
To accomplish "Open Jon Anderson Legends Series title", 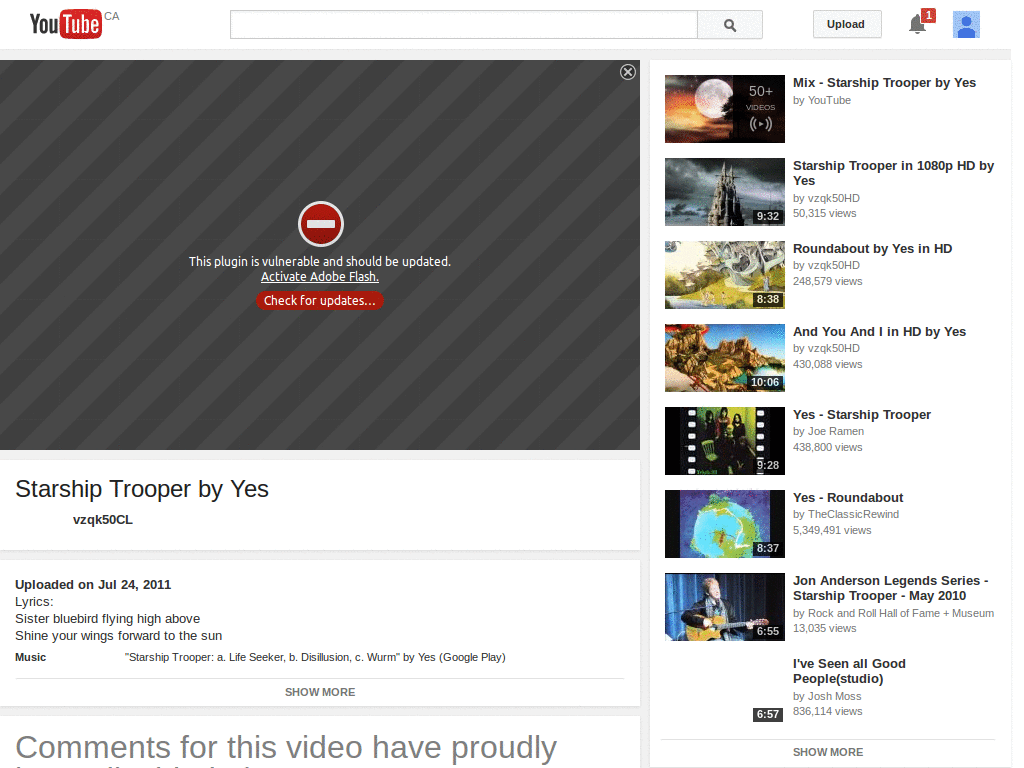I will (891, 588).
